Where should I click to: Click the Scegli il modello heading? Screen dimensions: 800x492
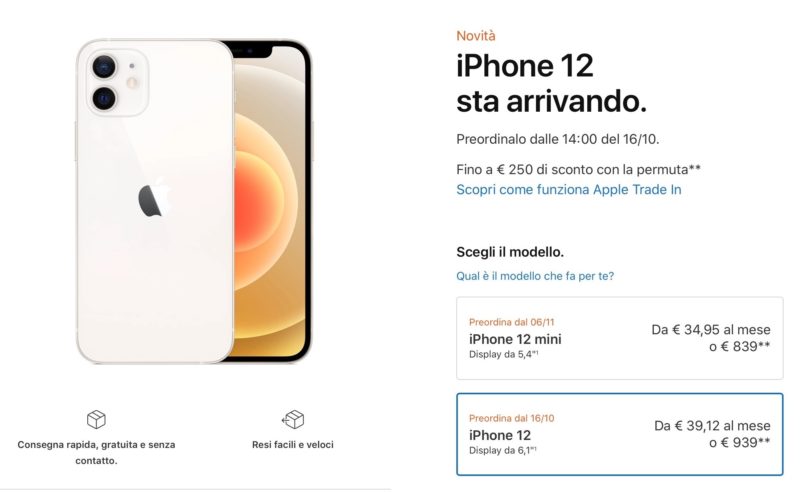coord(510,252)
